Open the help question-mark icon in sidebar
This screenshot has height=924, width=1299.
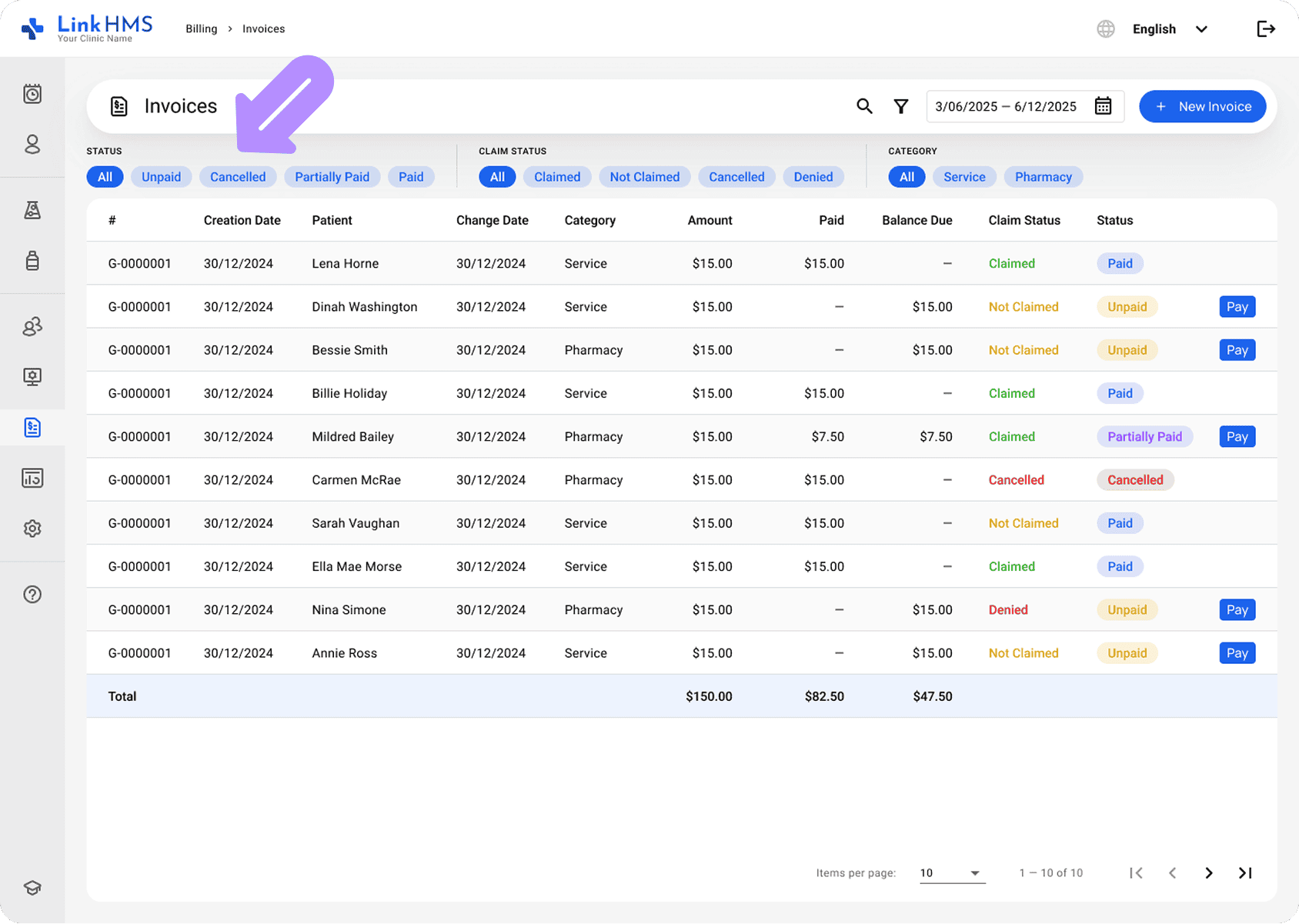(32, 594)
